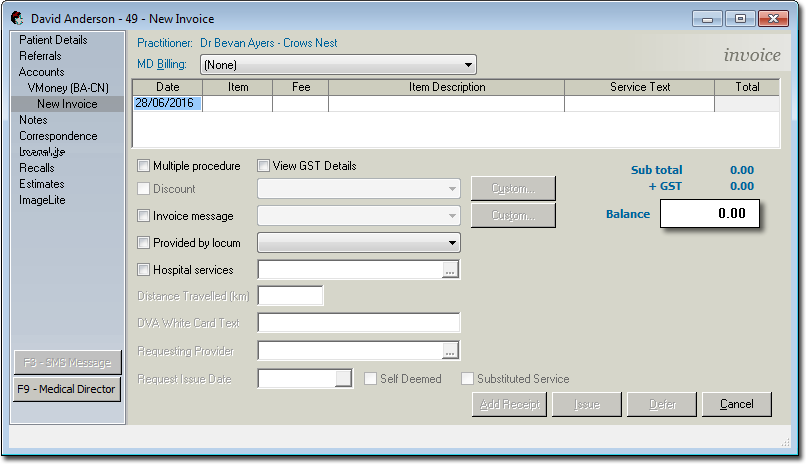Toggle the Provided by locum checkbox
The height and width of the screenshot is (464, 806).
pyautogui.click(x=144, y=243)
